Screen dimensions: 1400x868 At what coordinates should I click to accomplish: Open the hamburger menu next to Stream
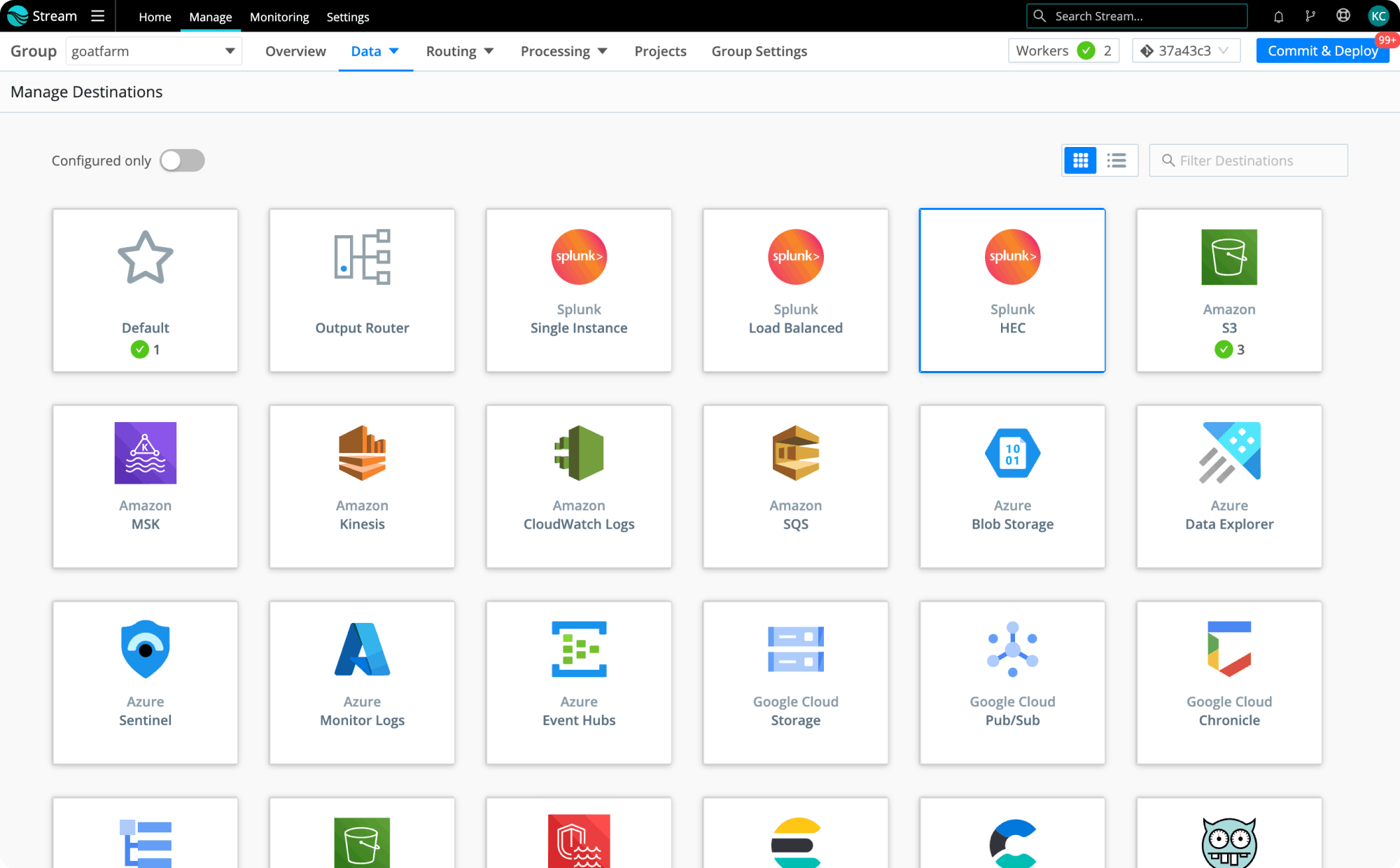(x=98, y=16)
